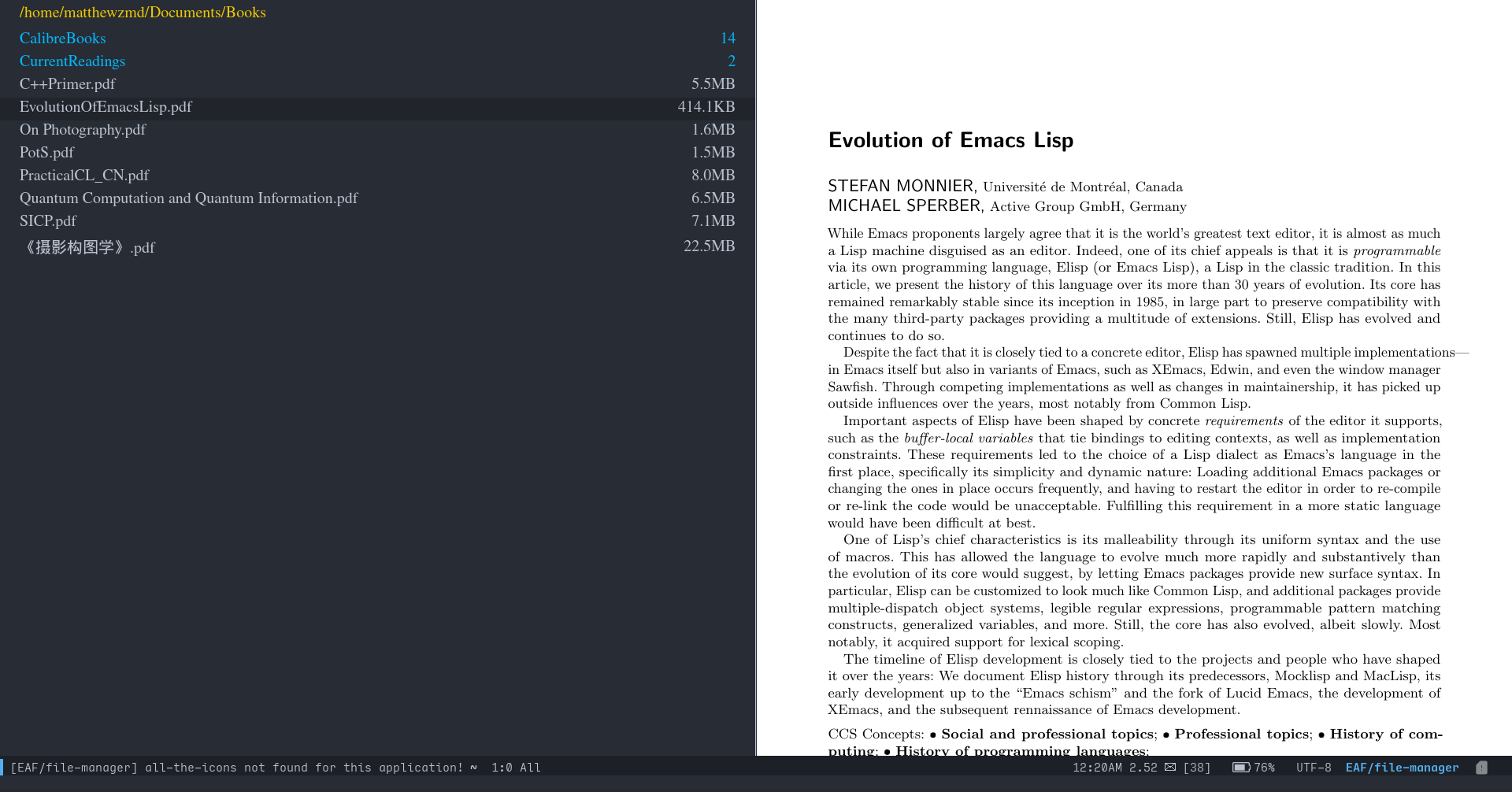Click the UTF-8 encoding indicator
The width and height of the screenshot is (1512, 792).
[1314, 768]
